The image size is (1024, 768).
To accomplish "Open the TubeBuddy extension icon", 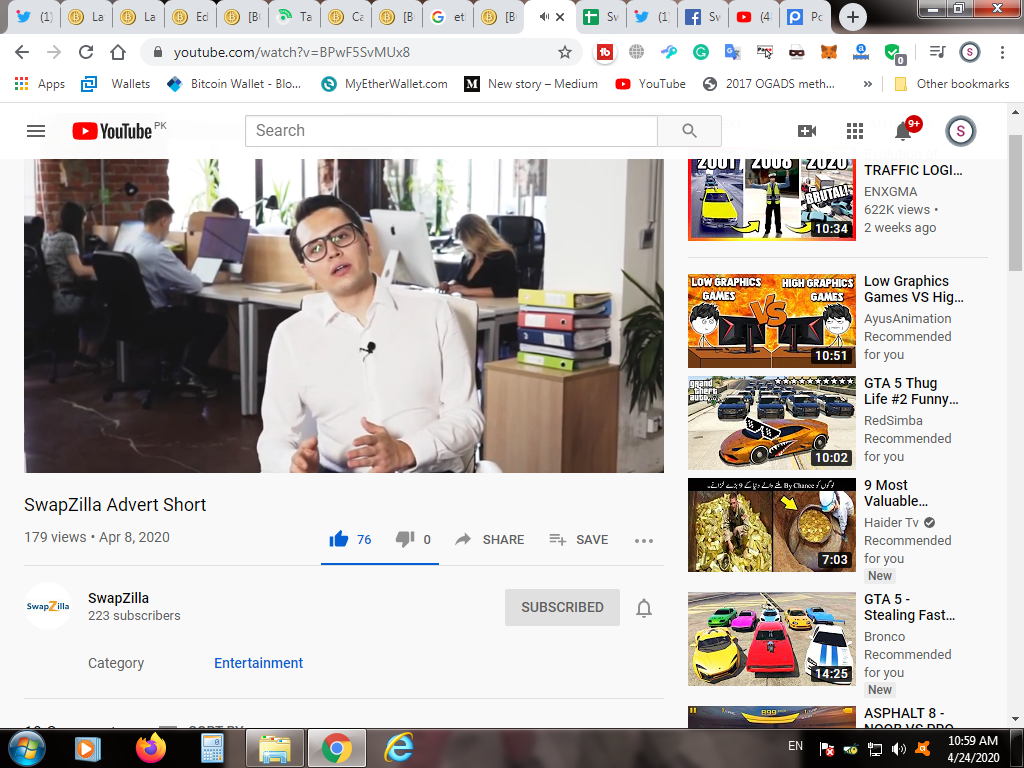I will coord(605,52).
